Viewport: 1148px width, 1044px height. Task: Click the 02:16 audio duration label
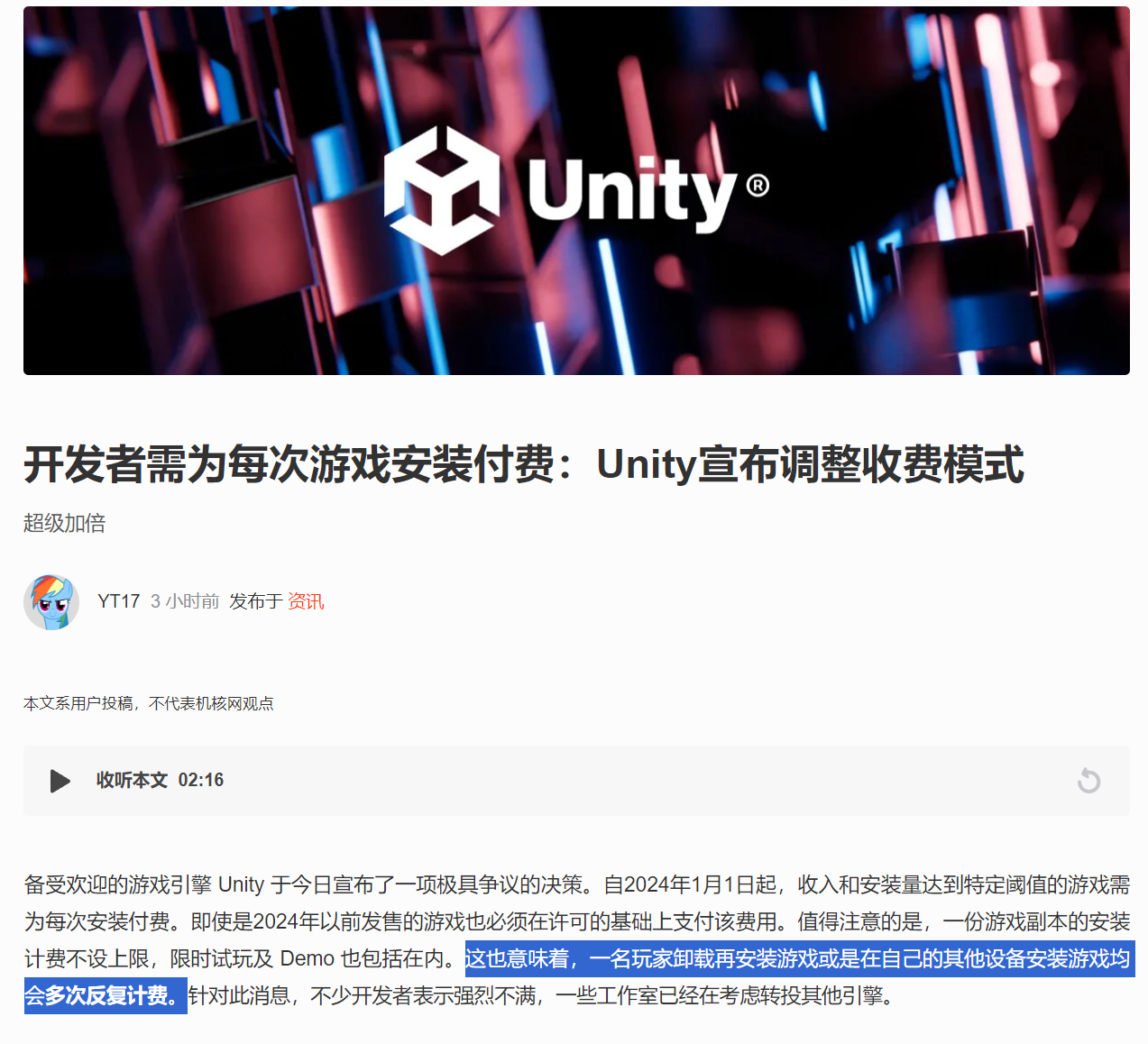(x=201, y=780)
